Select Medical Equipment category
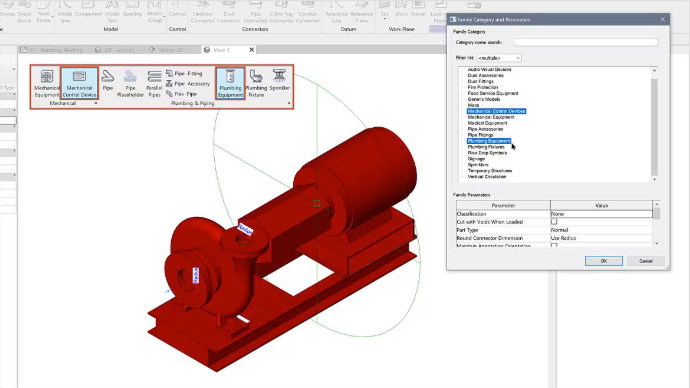This screenshot has width=690, height=388. coord(487,123)
